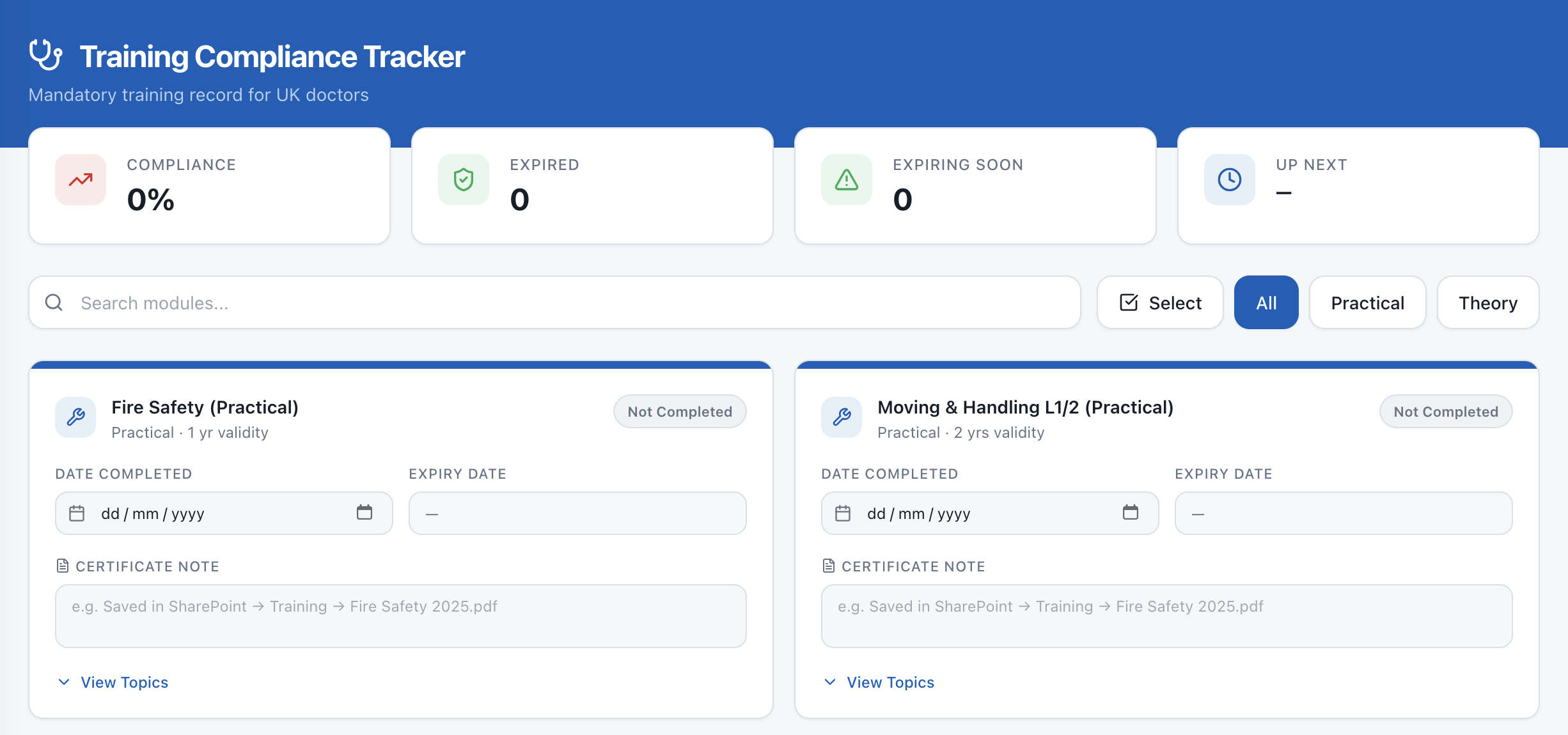Click the Expiring Soon warning triangle icon
This screenshot has height=735, width=1568.
(847, 180)
